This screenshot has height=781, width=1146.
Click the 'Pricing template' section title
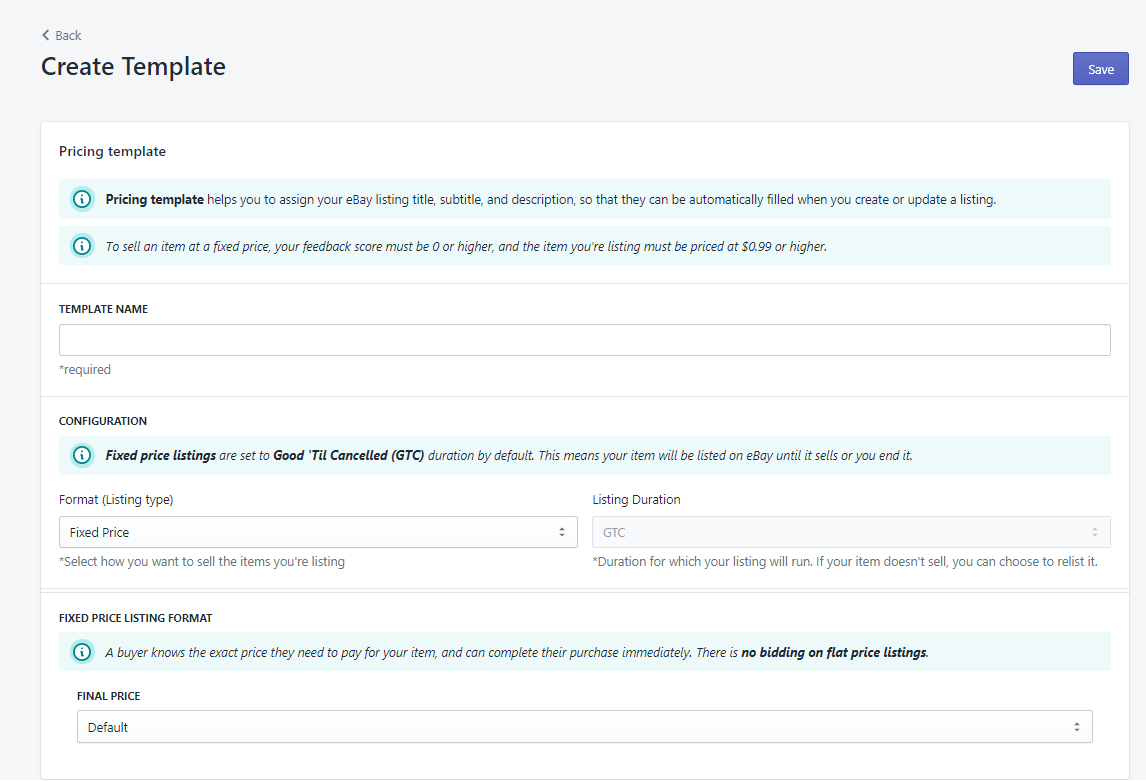(x=112, y=152)
